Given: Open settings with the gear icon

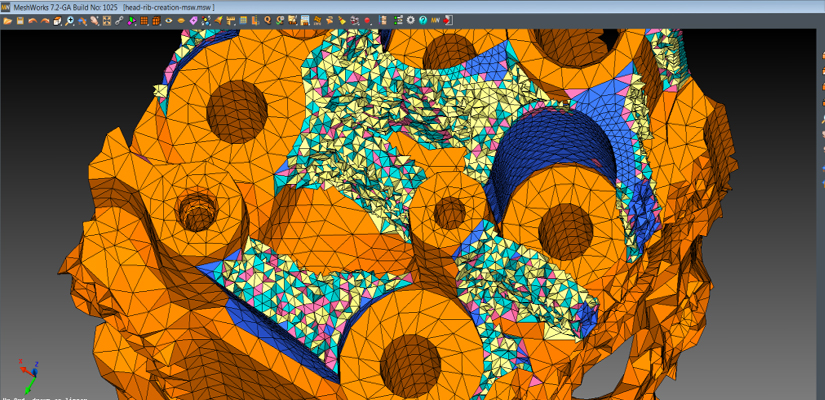Looking at the screenshot, I should click(x=411, y=20).
